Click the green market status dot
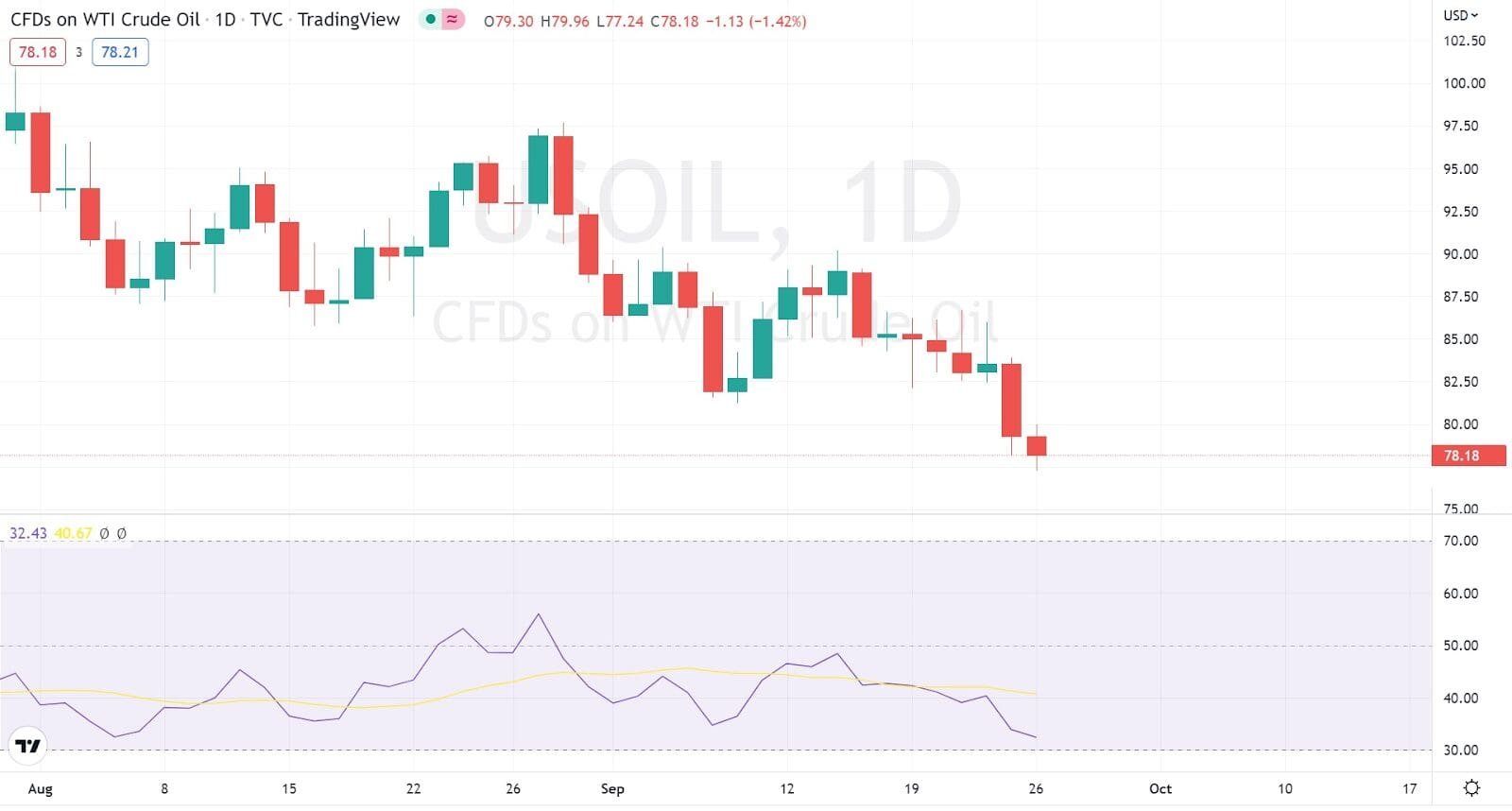Image resolution: width=1512 pixels, height=811 pixels. pyautogui.click(x=431, y=20)
